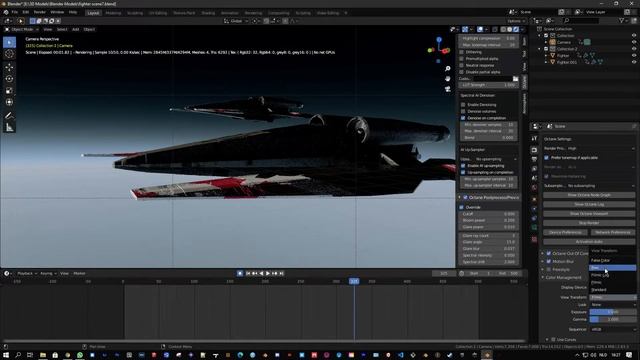Open the Object Mode dropdown
Image resolution: width=640 pixels, height=360 pixels.
pos(22,29)
